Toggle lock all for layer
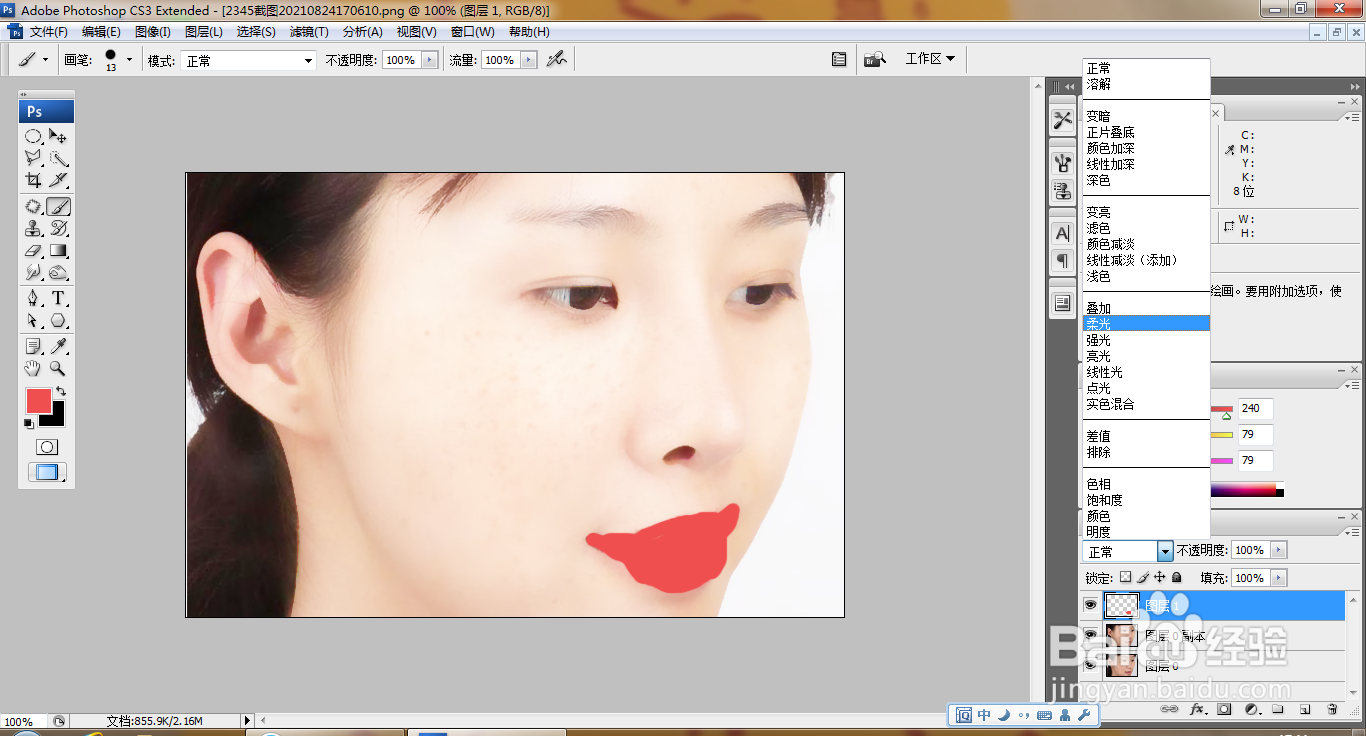This screenshot has height=736, width=1366. pyautogui.click(x=1177, y=577)
